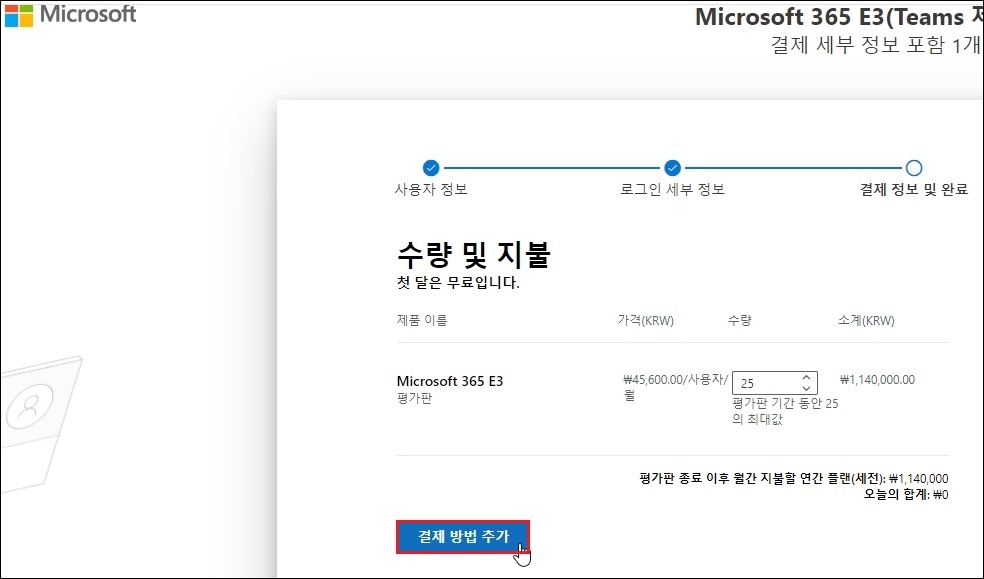The image size is (984, 579).
Task: Click the 첫 달은 무료입니다 text
Action: click(458, 283)
